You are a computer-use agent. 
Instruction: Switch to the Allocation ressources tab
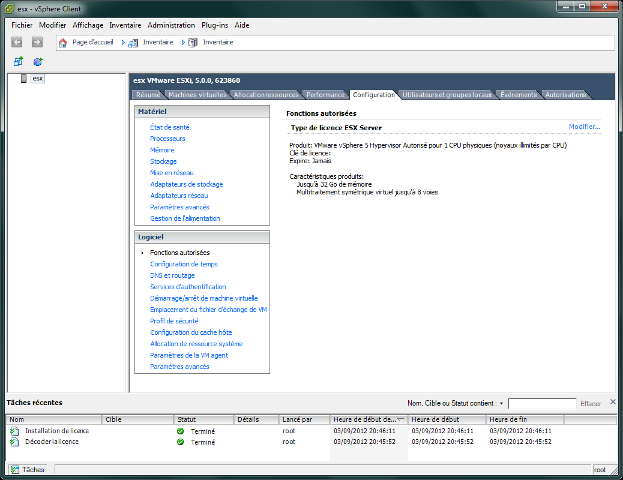point(266,95)
